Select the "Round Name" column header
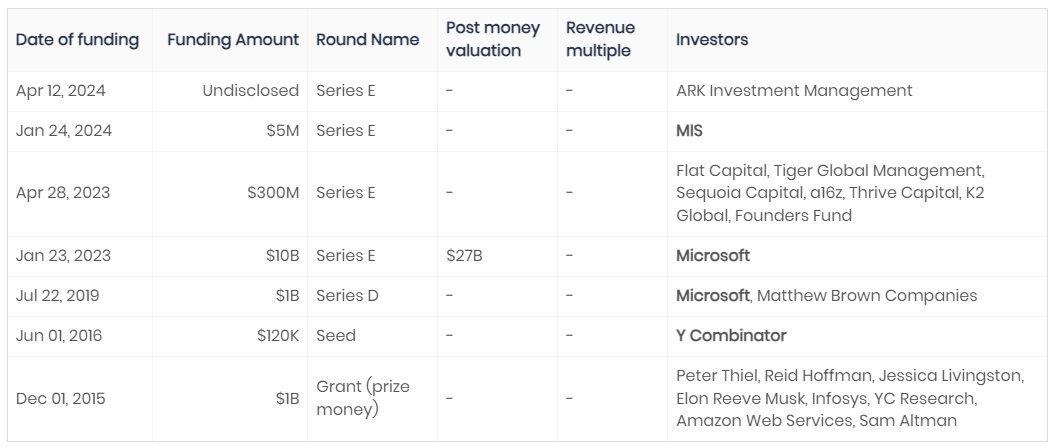The image size is (1055, 447). 353,40
